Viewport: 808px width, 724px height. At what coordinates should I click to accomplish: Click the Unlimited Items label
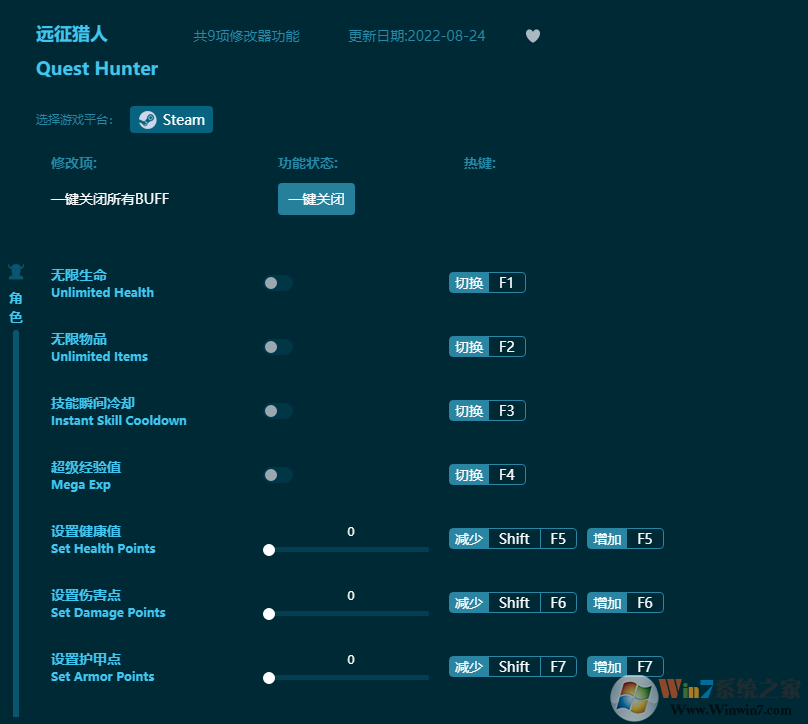pos(99,356)
